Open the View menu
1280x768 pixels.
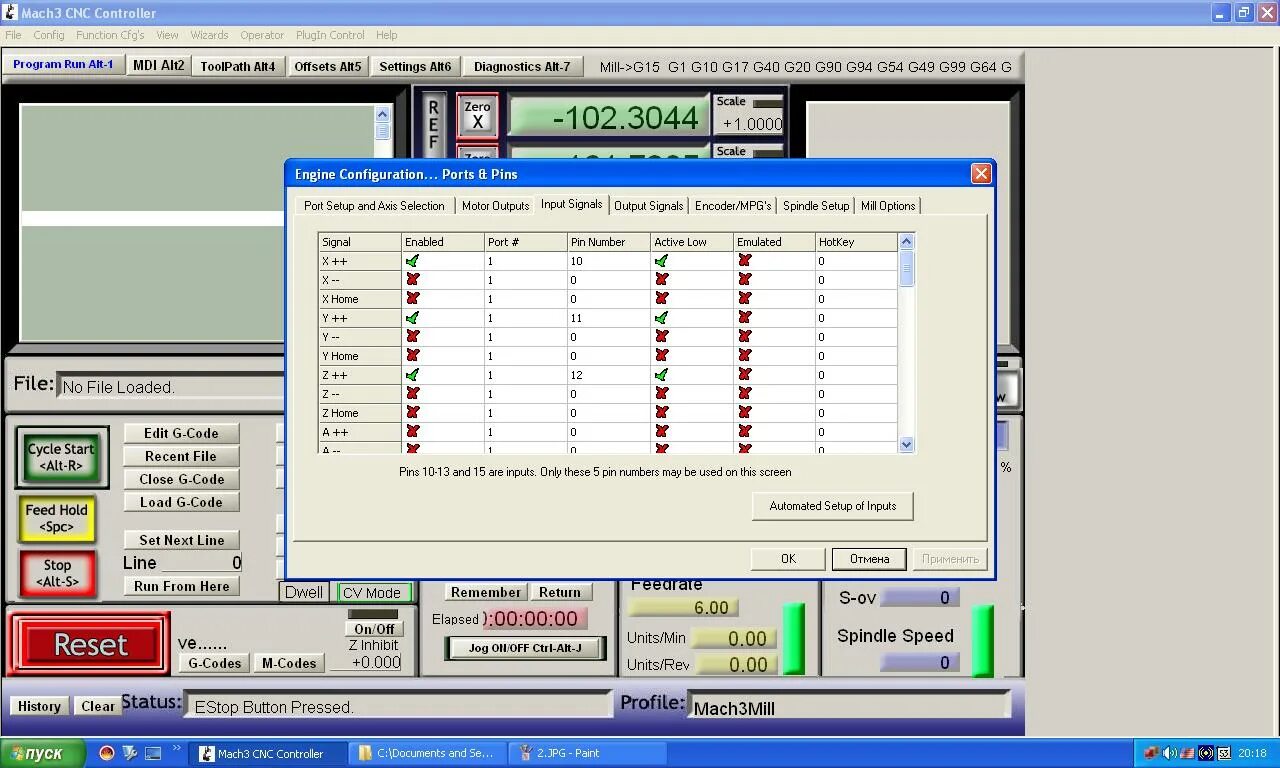point(167,35)
